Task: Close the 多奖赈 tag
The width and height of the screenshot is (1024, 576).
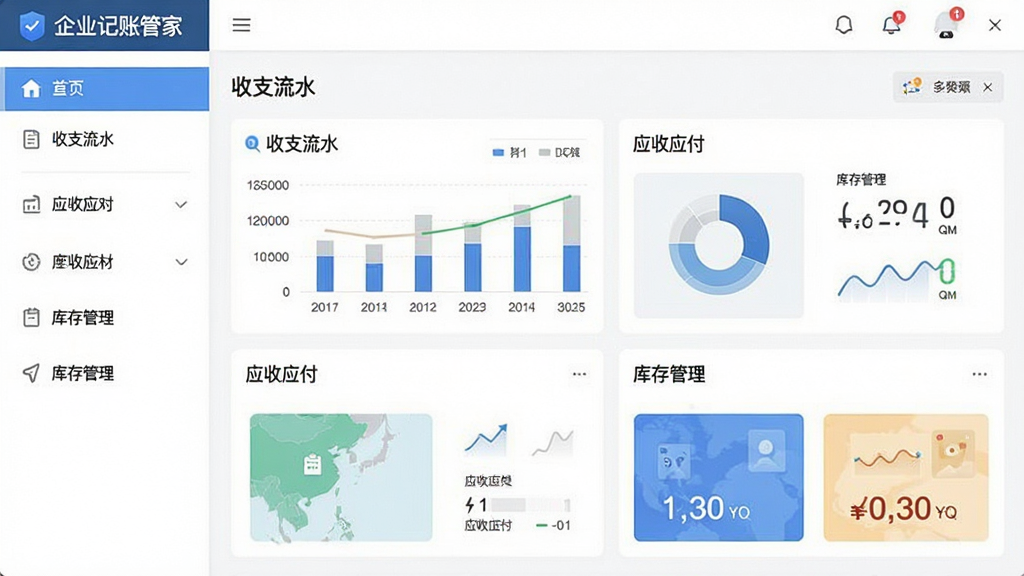Action: pyautogui.click(x=988, y=87)
